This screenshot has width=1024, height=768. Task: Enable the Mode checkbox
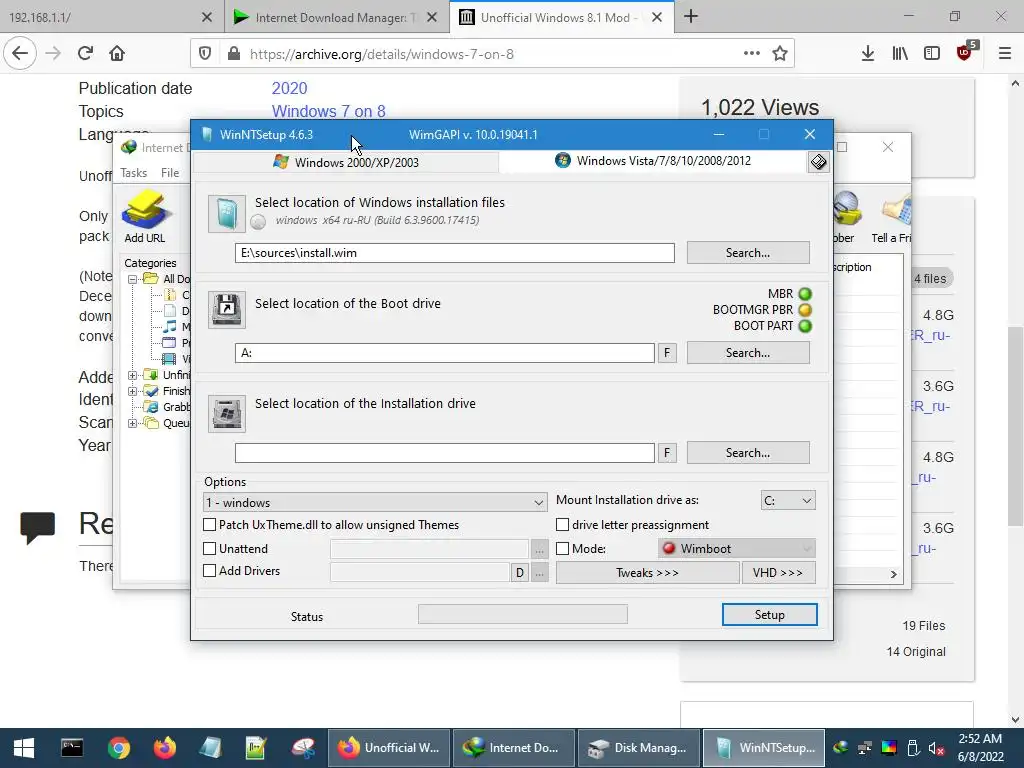tap(562, 549)
